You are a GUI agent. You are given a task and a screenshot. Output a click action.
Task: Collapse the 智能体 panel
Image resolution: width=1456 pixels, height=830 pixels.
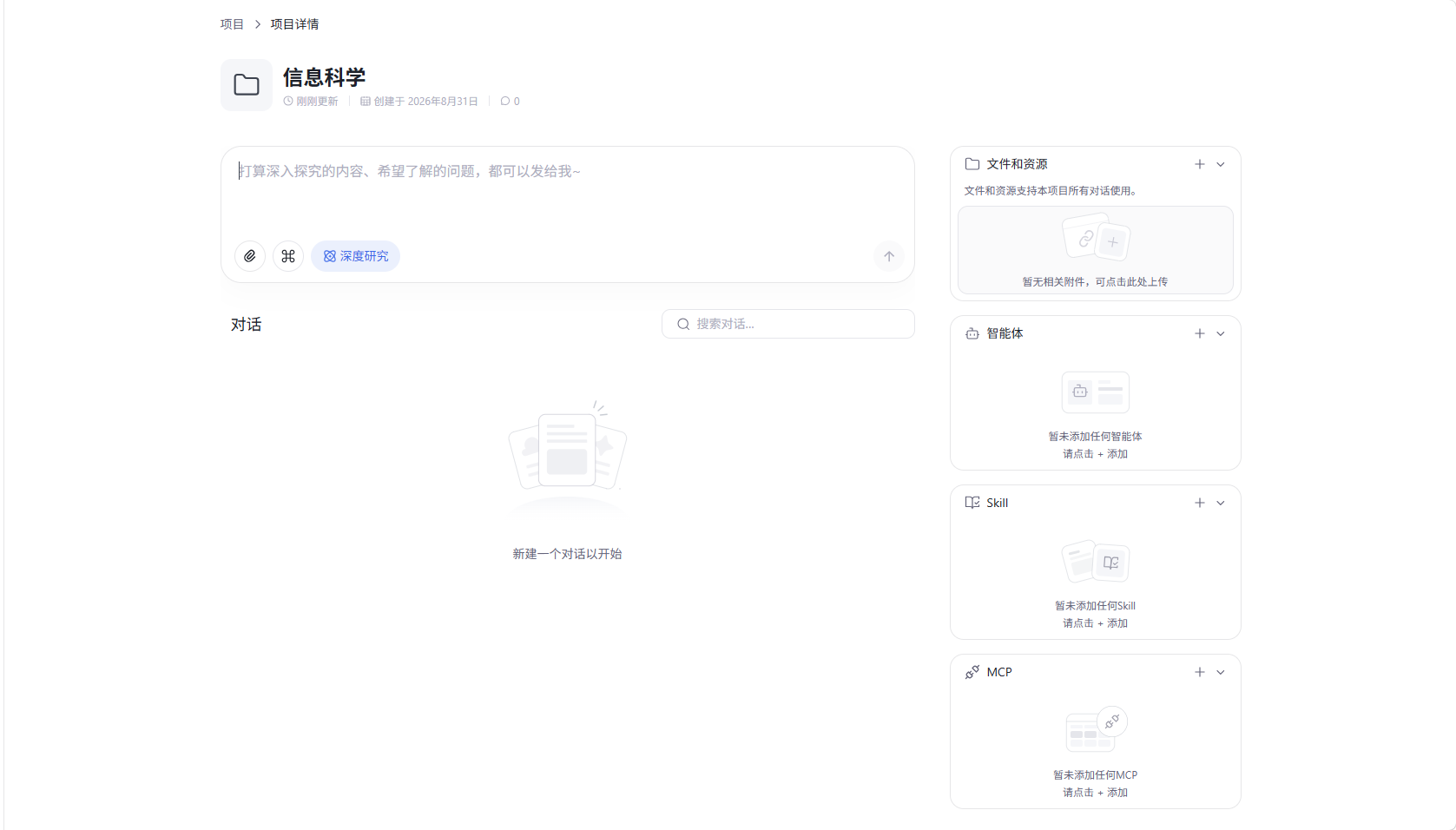pyautogui.click(x=1221, y=333)
